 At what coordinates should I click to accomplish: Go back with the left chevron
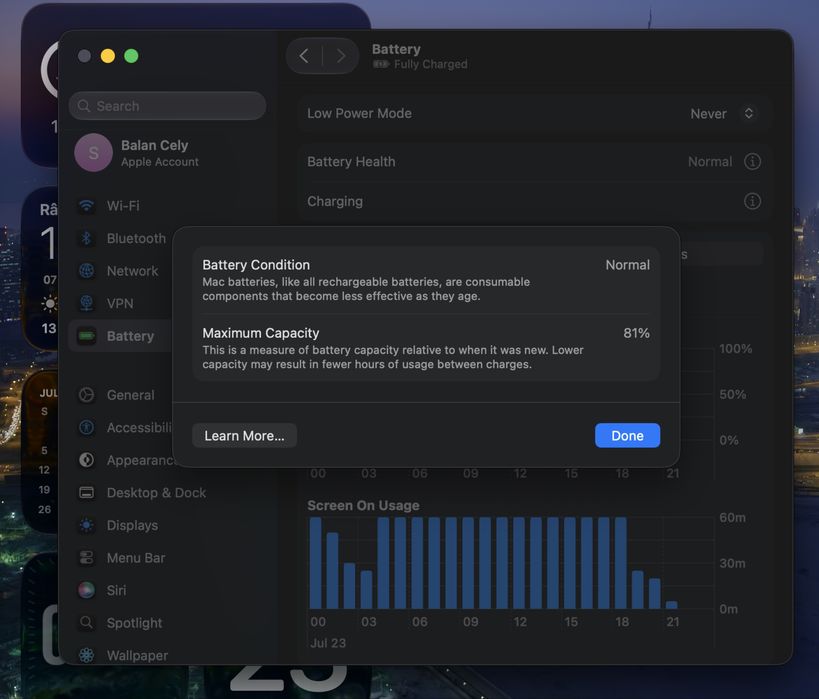coord(304,55)
